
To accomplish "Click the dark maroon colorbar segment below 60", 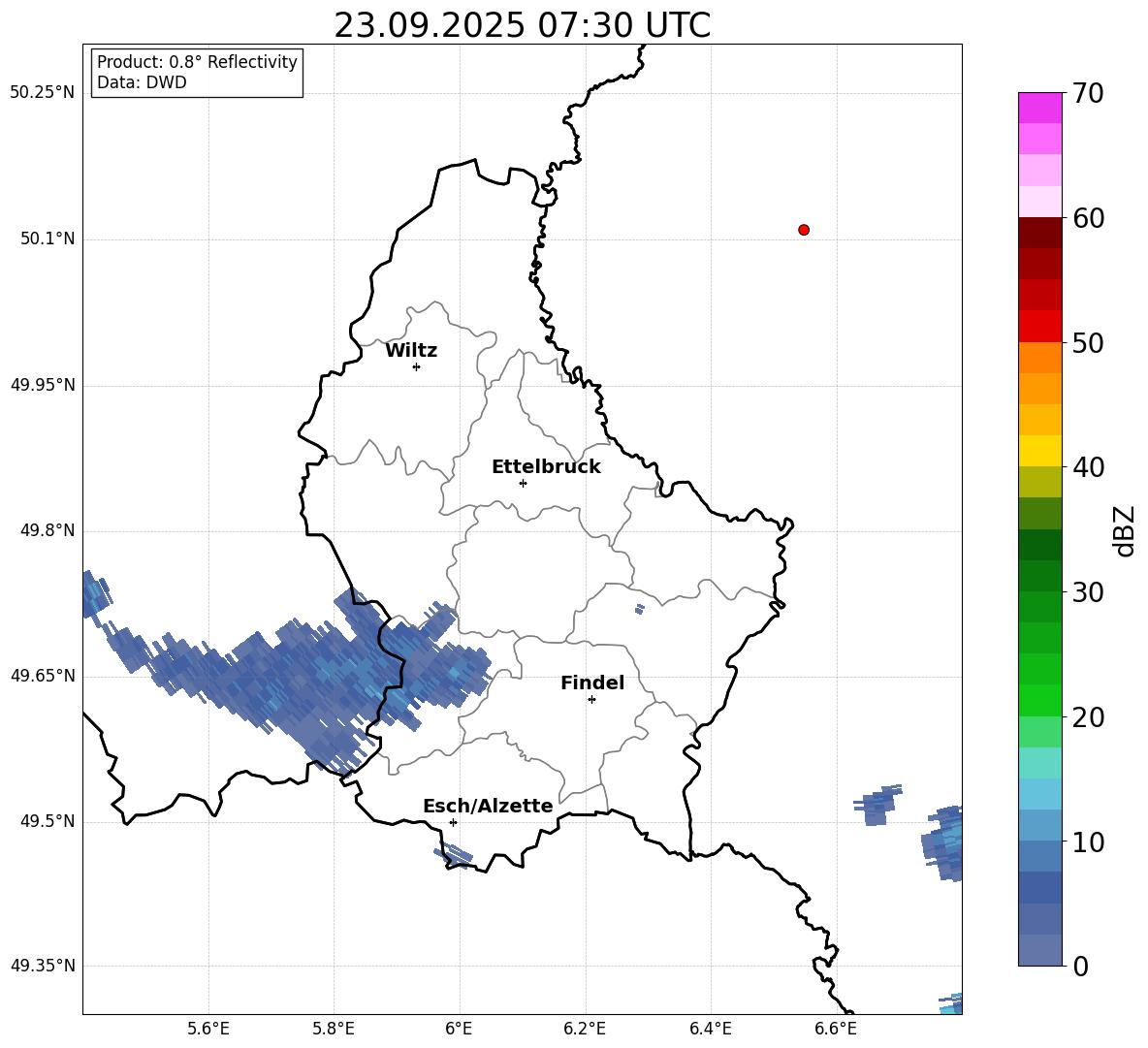I will point(1039,233).
